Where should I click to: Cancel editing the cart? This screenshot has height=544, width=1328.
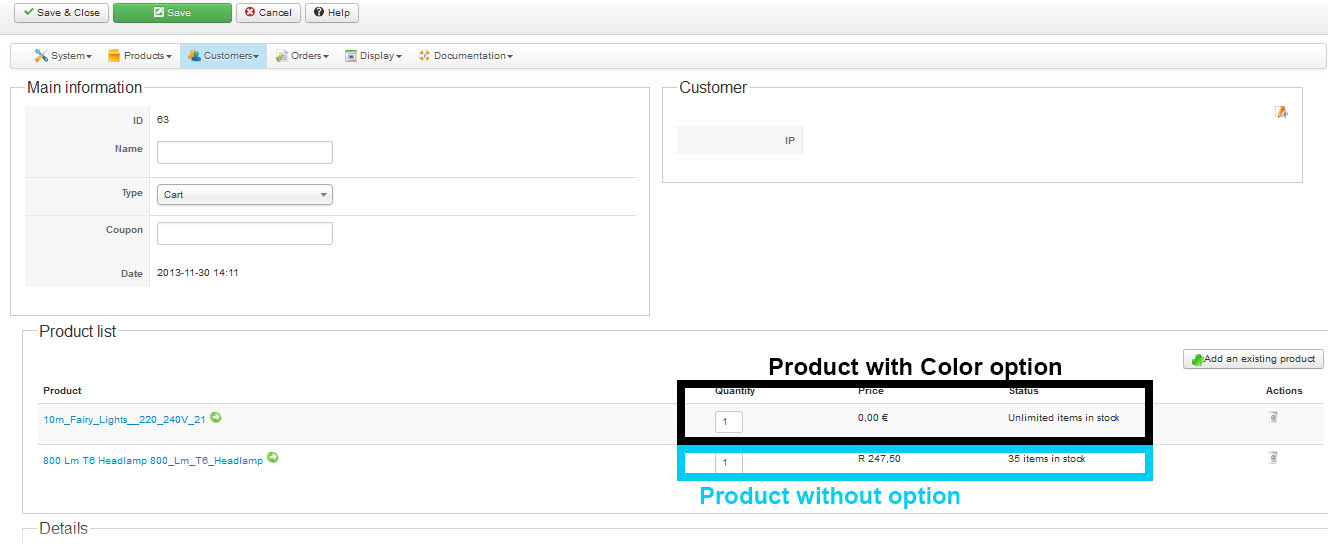coord(268,13)
